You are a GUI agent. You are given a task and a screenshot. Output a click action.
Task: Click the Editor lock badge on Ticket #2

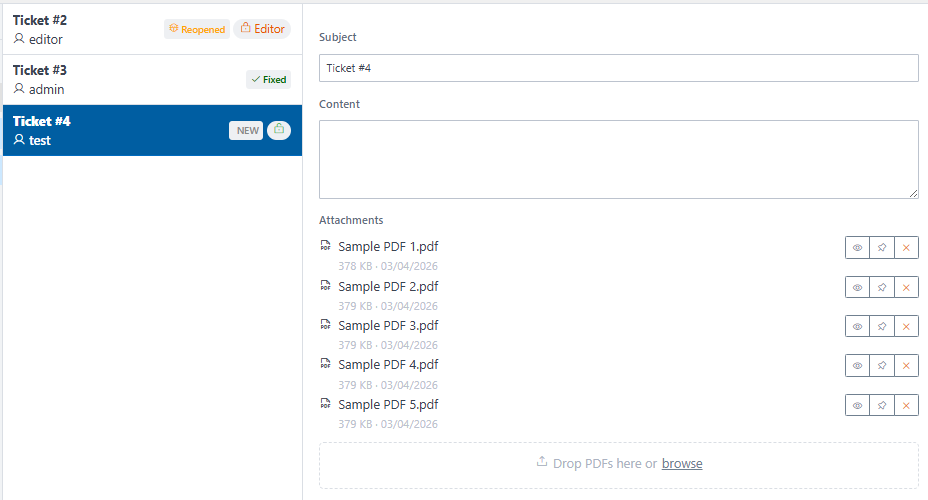click(262, 29)
